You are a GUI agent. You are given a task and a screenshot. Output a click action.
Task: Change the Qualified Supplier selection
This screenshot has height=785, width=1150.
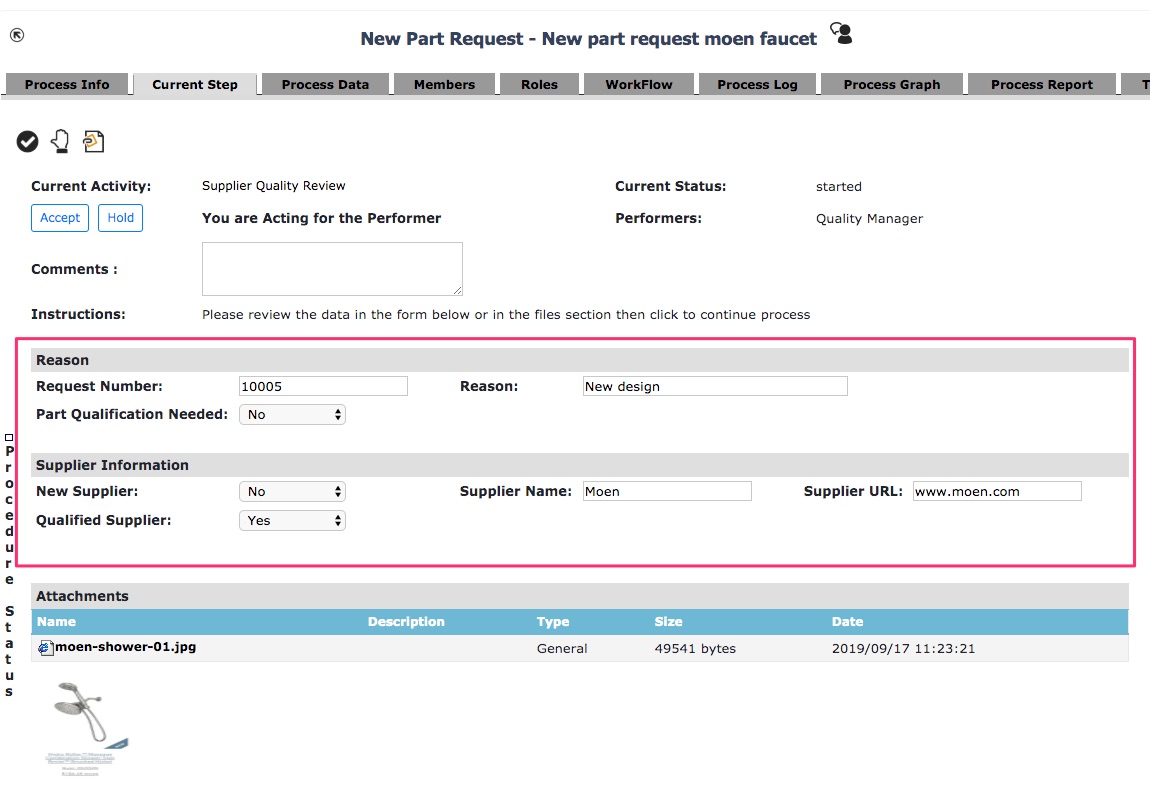tap(292, 520)
